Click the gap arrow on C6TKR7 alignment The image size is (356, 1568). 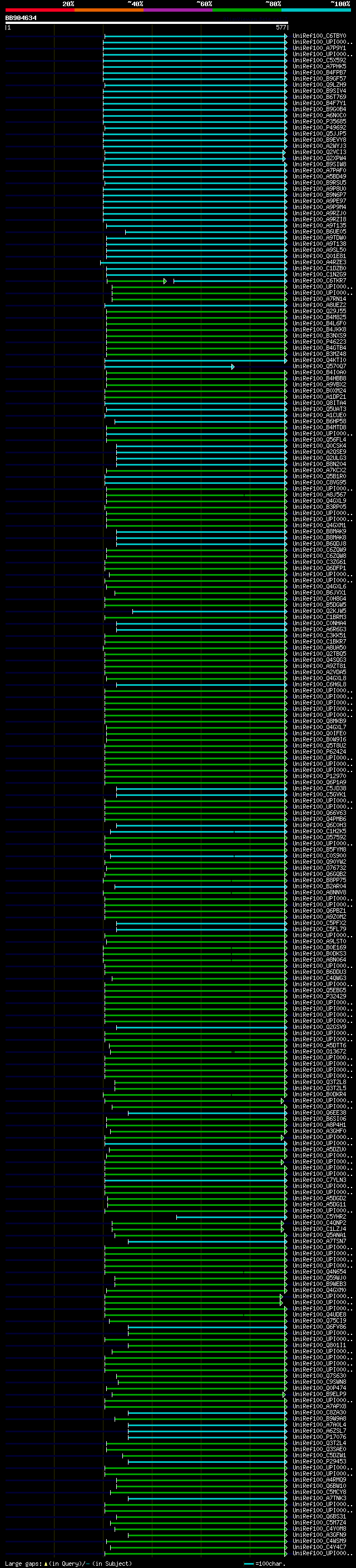click(165, 280)
